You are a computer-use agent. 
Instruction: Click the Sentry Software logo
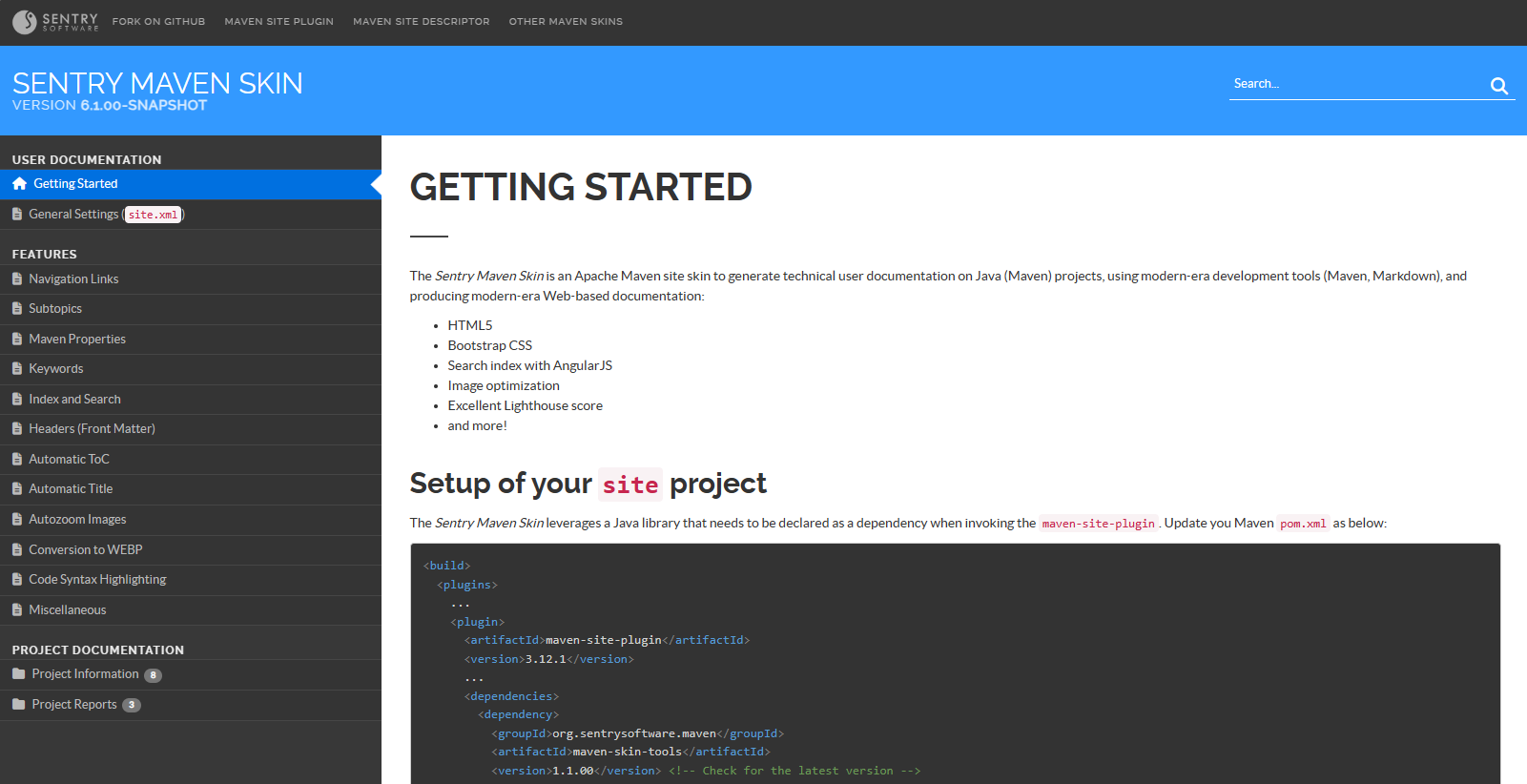(55, 21)
